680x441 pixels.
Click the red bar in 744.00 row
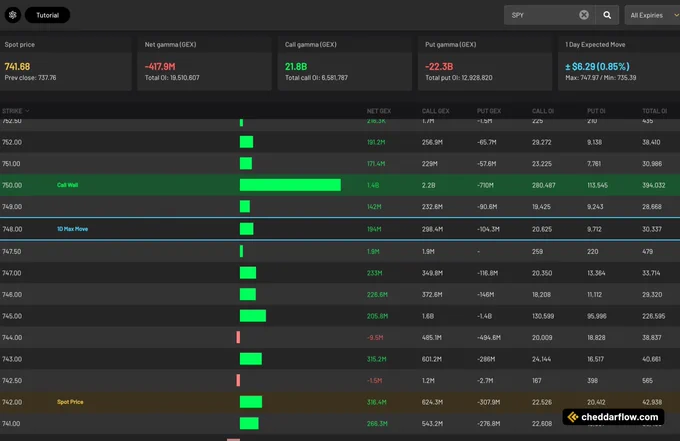point(238,337)
